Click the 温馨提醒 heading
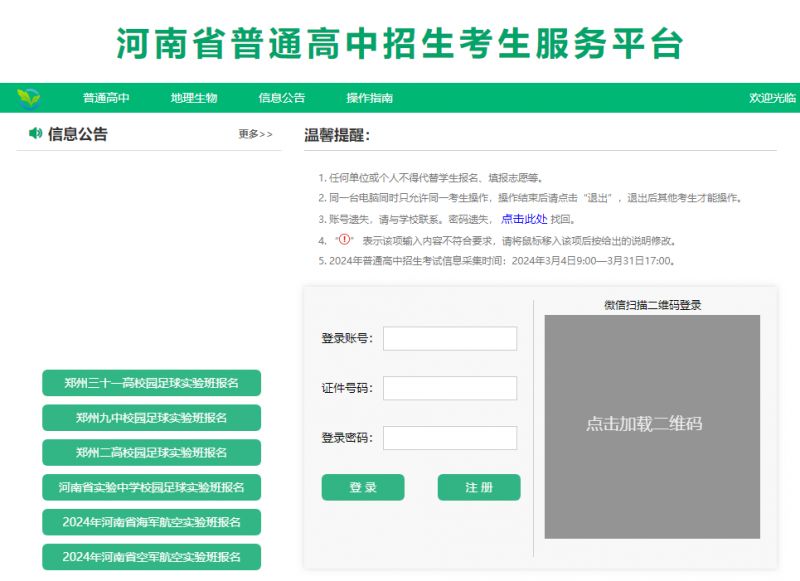 337,135
